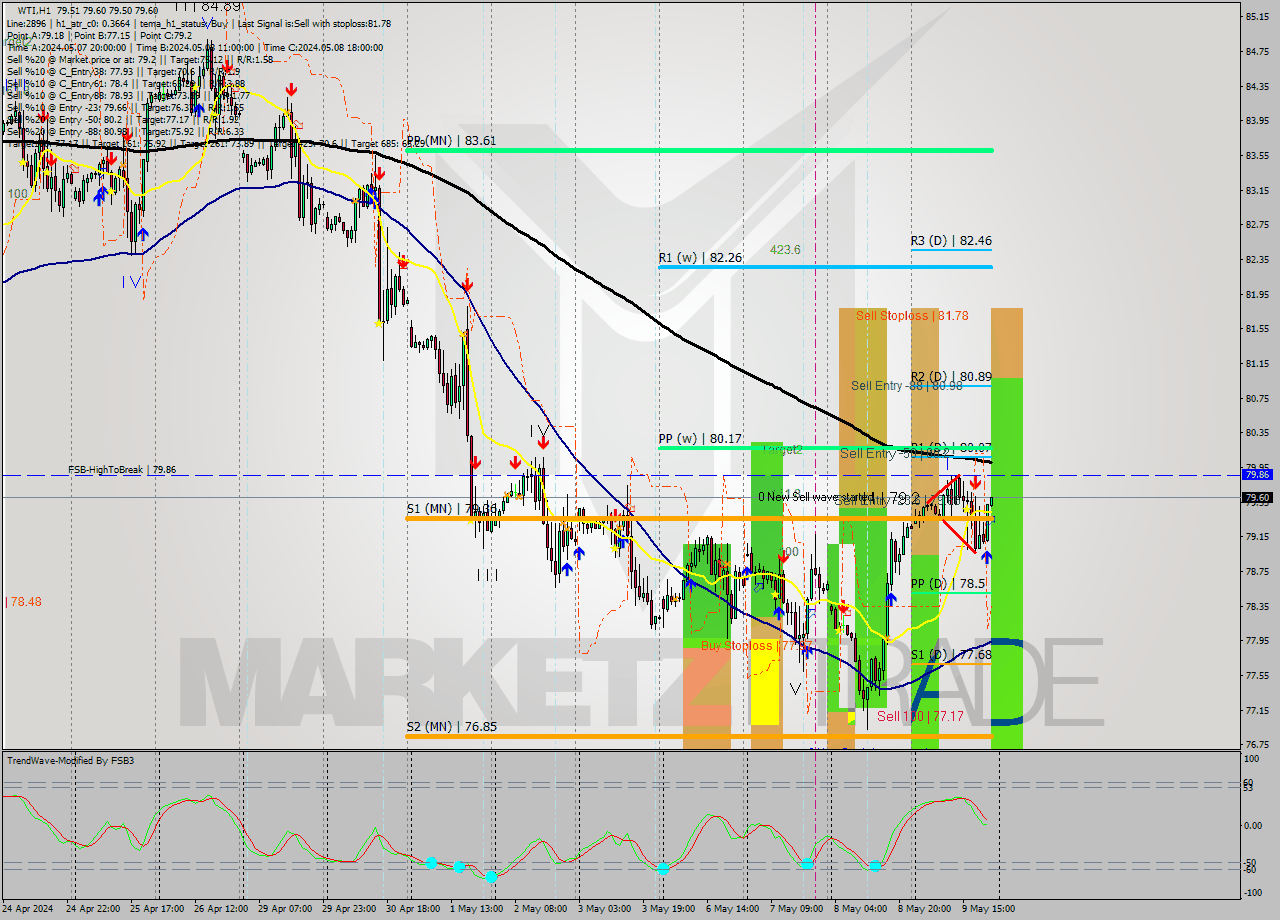
Task: Select the PP (w) | 80.17 weekly pivot label
Action: pyautogui.click(x=700, y=438)
